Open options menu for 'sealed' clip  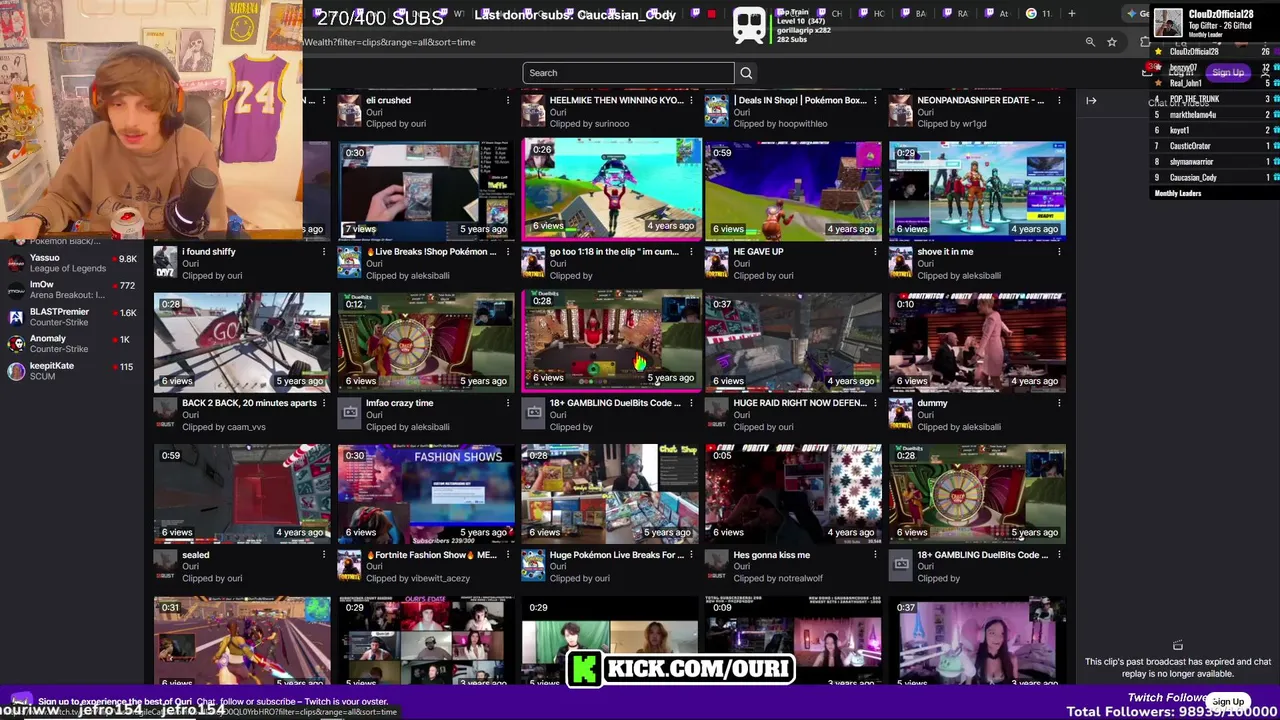(x=323, y=555)
